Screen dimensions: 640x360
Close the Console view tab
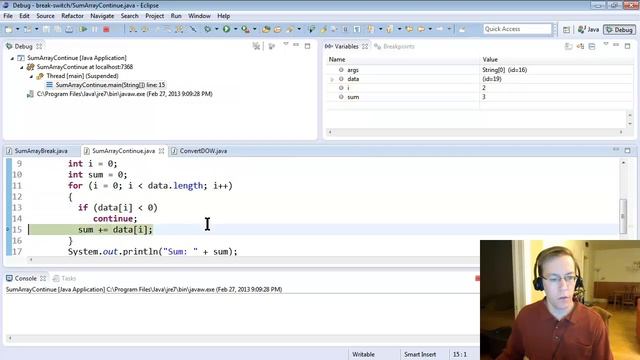tap(43, 278)
